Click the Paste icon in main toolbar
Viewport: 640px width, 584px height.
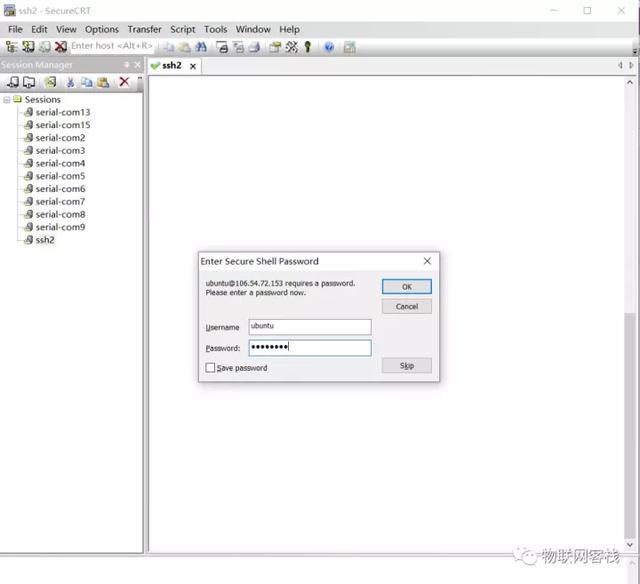[184, 47]
